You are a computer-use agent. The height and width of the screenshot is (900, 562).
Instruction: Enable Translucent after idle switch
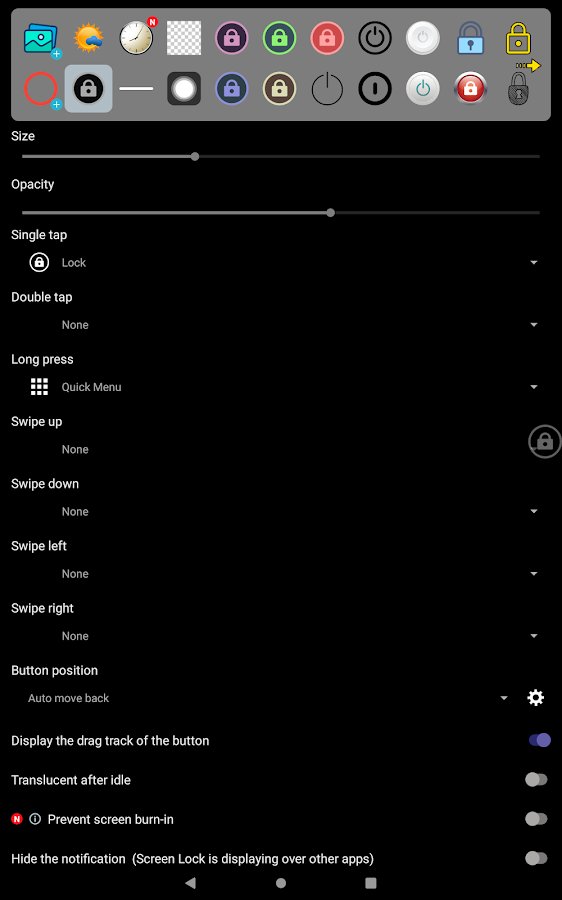pos(536,779)
